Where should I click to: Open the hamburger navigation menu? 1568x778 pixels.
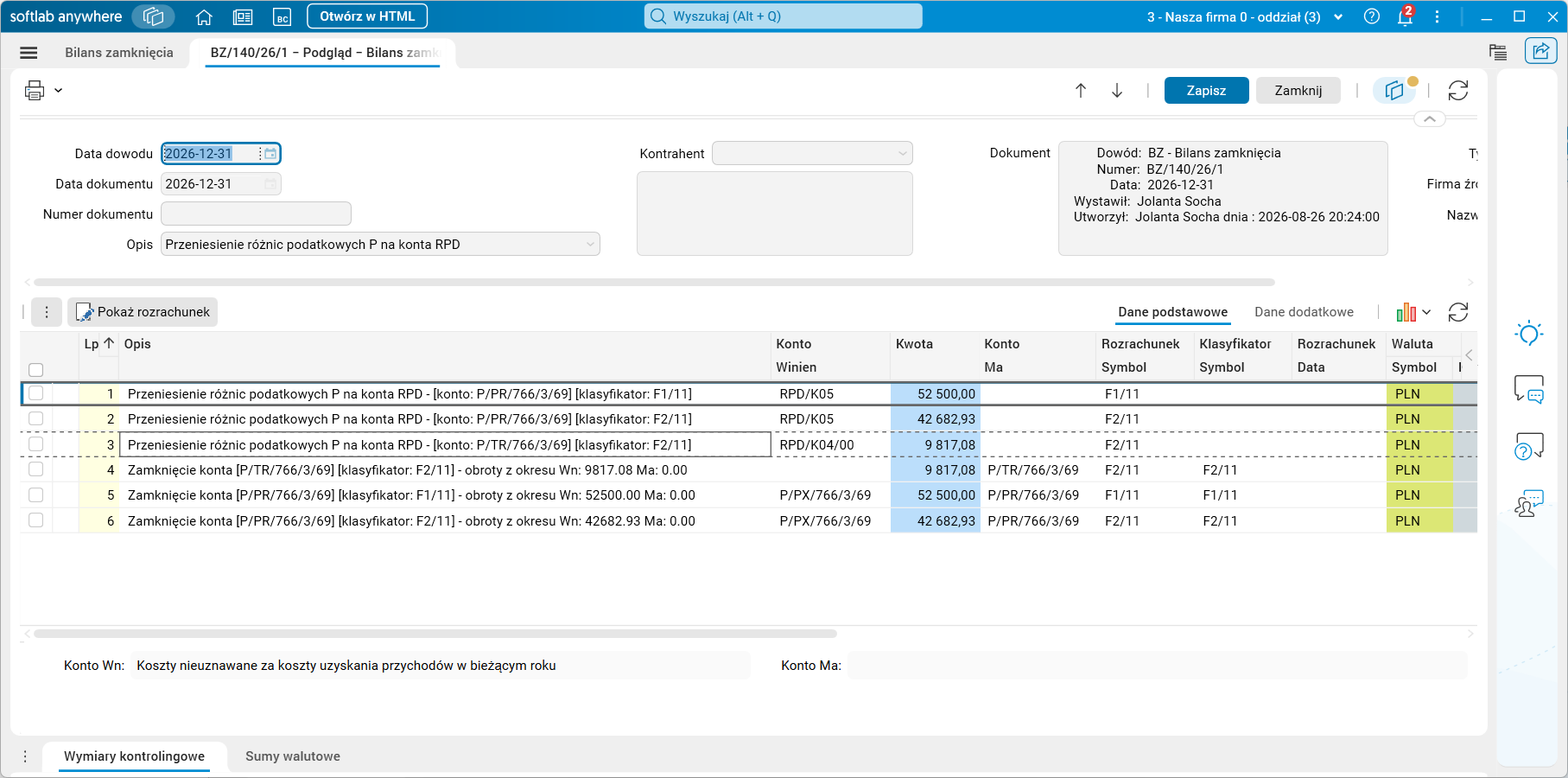coord(29,53)
